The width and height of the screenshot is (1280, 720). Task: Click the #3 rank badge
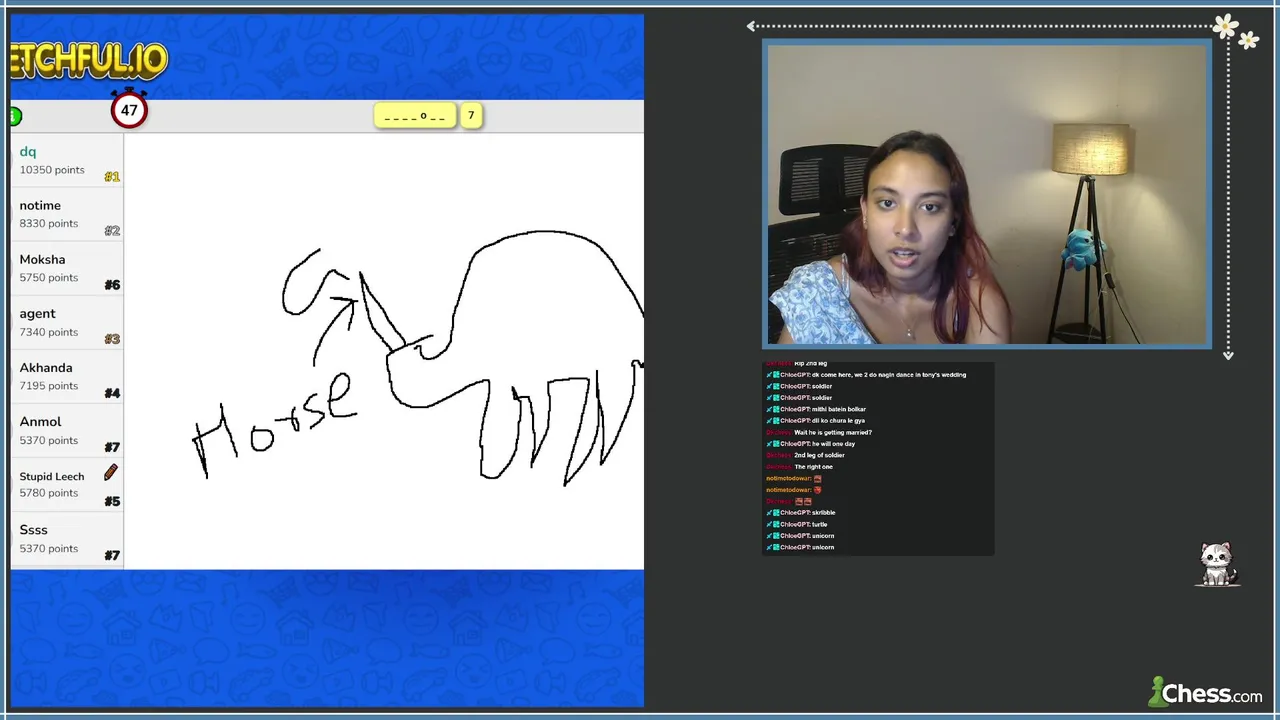coord(112,339)
